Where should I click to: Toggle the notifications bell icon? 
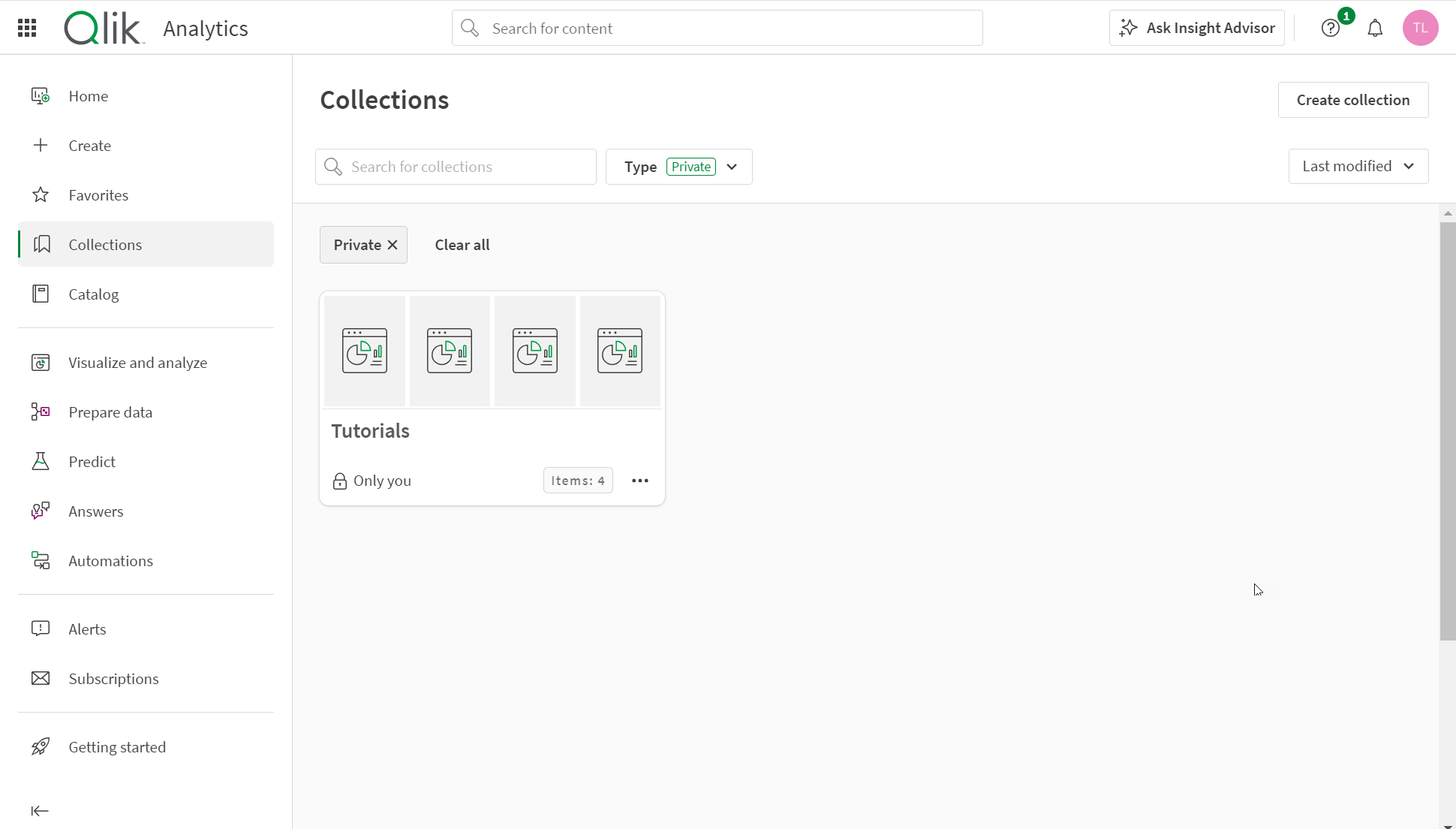coord(1375,27)
